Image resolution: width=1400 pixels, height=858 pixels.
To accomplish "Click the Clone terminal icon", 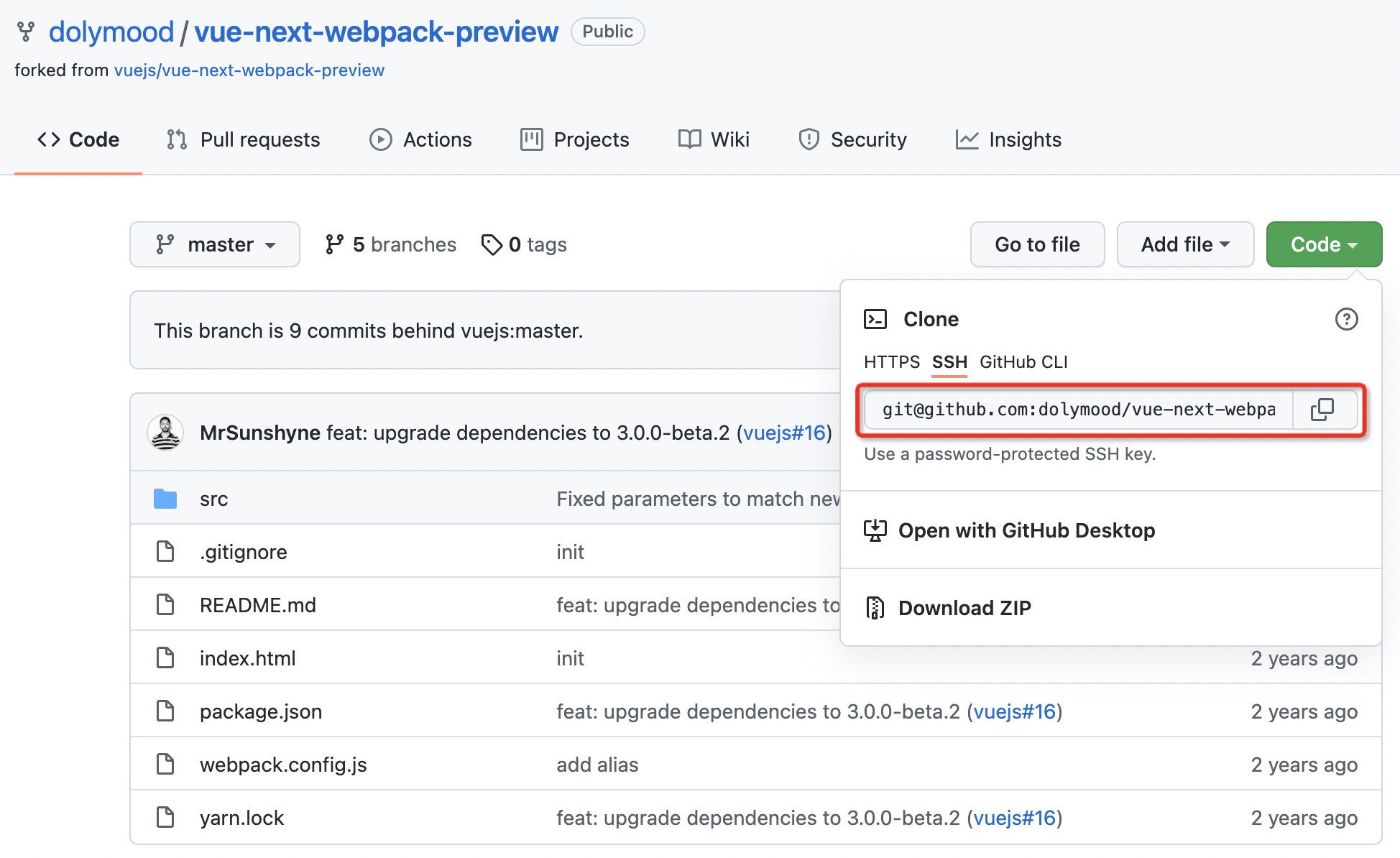I will pyautogui.click(x=875, y=319).
